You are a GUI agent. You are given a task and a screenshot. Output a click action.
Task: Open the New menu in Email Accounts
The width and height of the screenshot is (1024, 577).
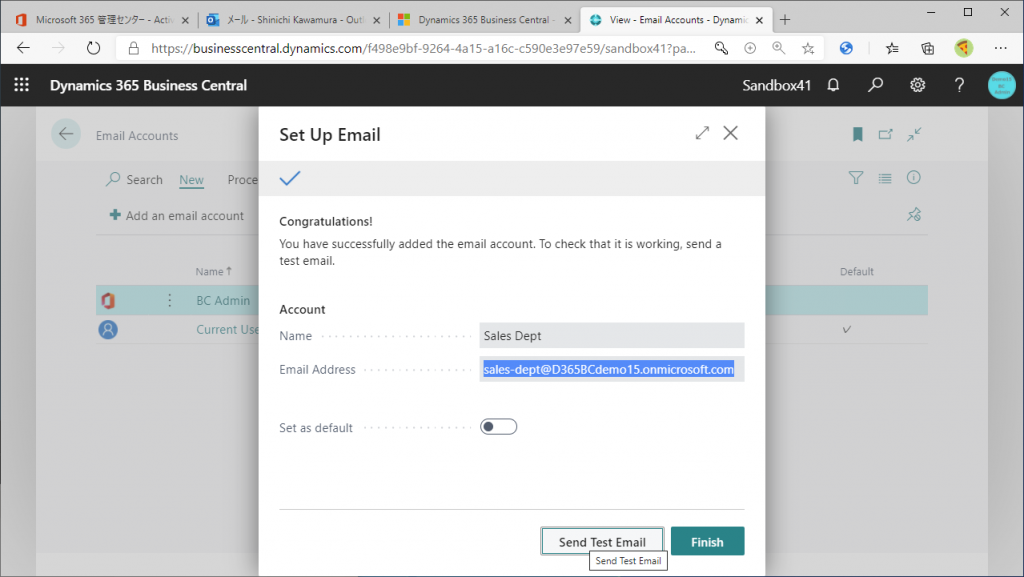point(191,179)
